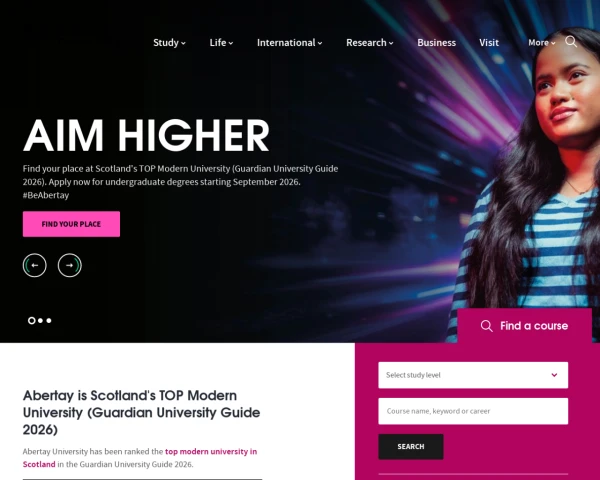Follow the top modern university in Scotland link
The height and width of the screenshot is (480, 600).
point(140,458)
